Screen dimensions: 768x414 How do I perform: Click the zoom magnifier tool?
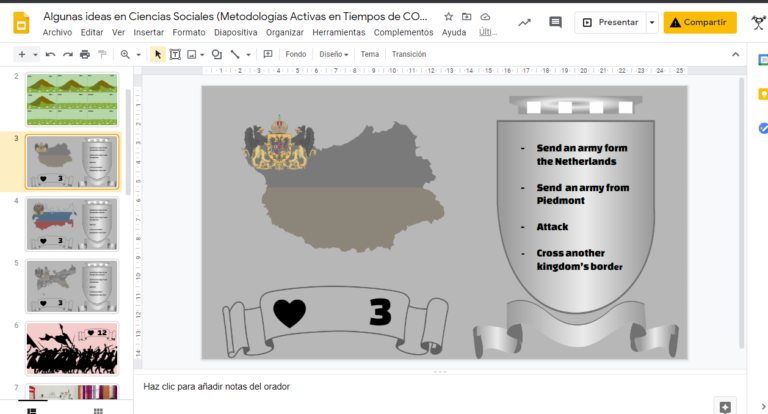tap(125, 54)
